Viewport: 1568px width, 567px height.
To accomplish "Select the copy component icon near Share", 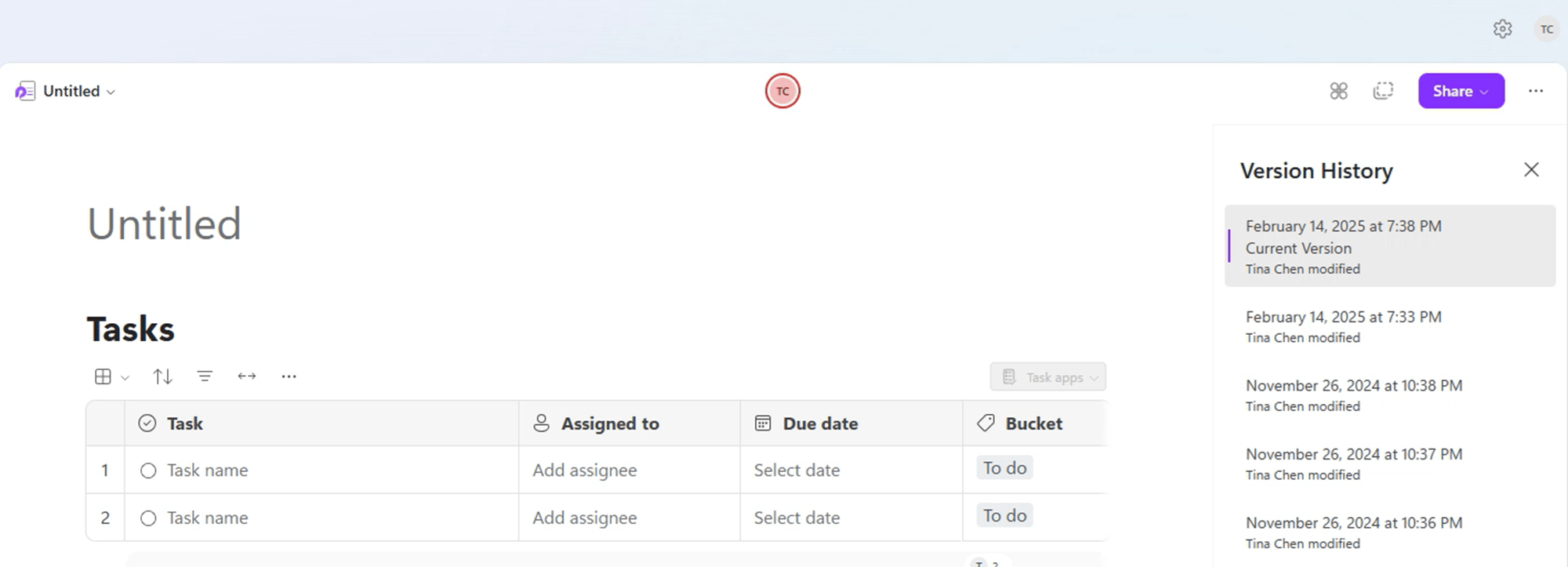I will [x=1383, y=91].
